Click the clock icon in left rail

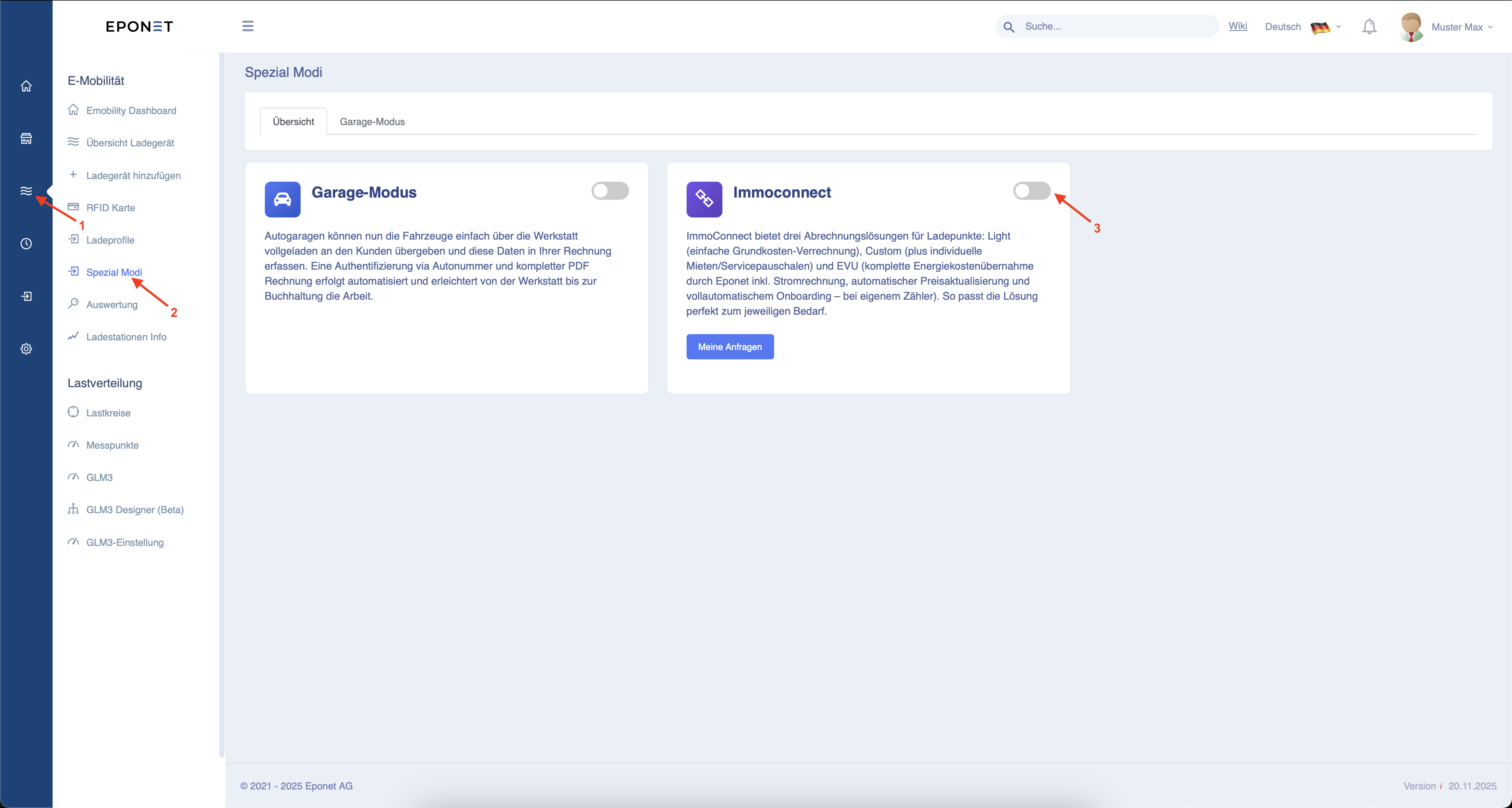click(x=26, y=244)
